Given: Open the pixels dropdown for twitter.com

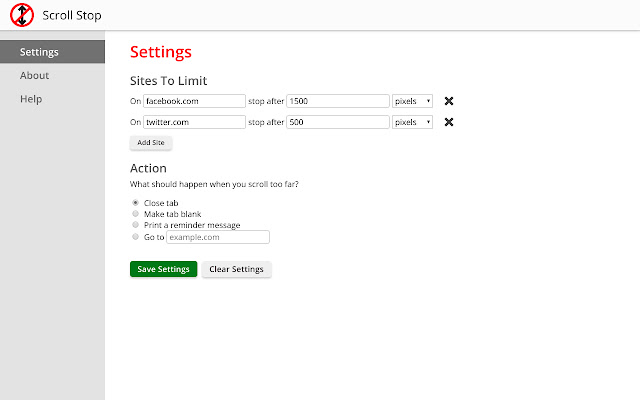Looking at the screenshot, I should (x=412, y=122).
